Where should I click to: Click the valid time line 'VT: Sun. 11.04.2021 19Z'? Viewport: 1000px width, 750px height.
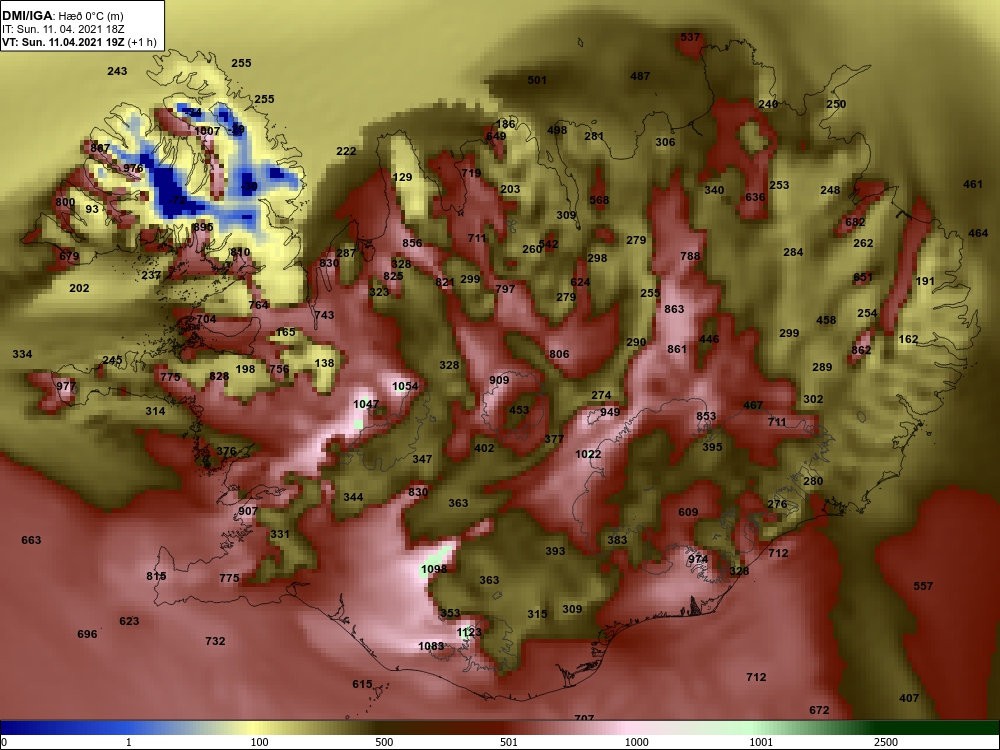point(64,43)
